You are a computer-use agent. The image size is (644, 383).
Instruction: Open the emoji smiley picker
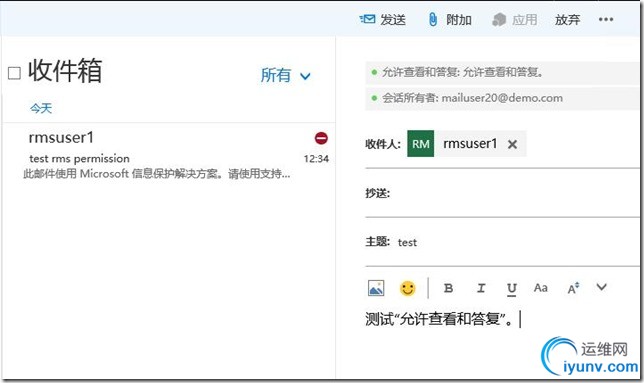407,288
